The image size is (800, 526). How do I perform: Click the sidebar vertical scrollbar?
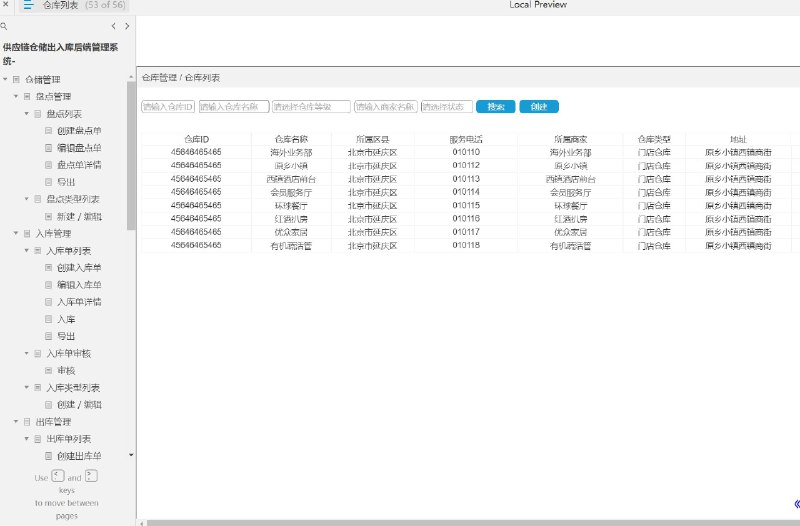coord(131,156)
